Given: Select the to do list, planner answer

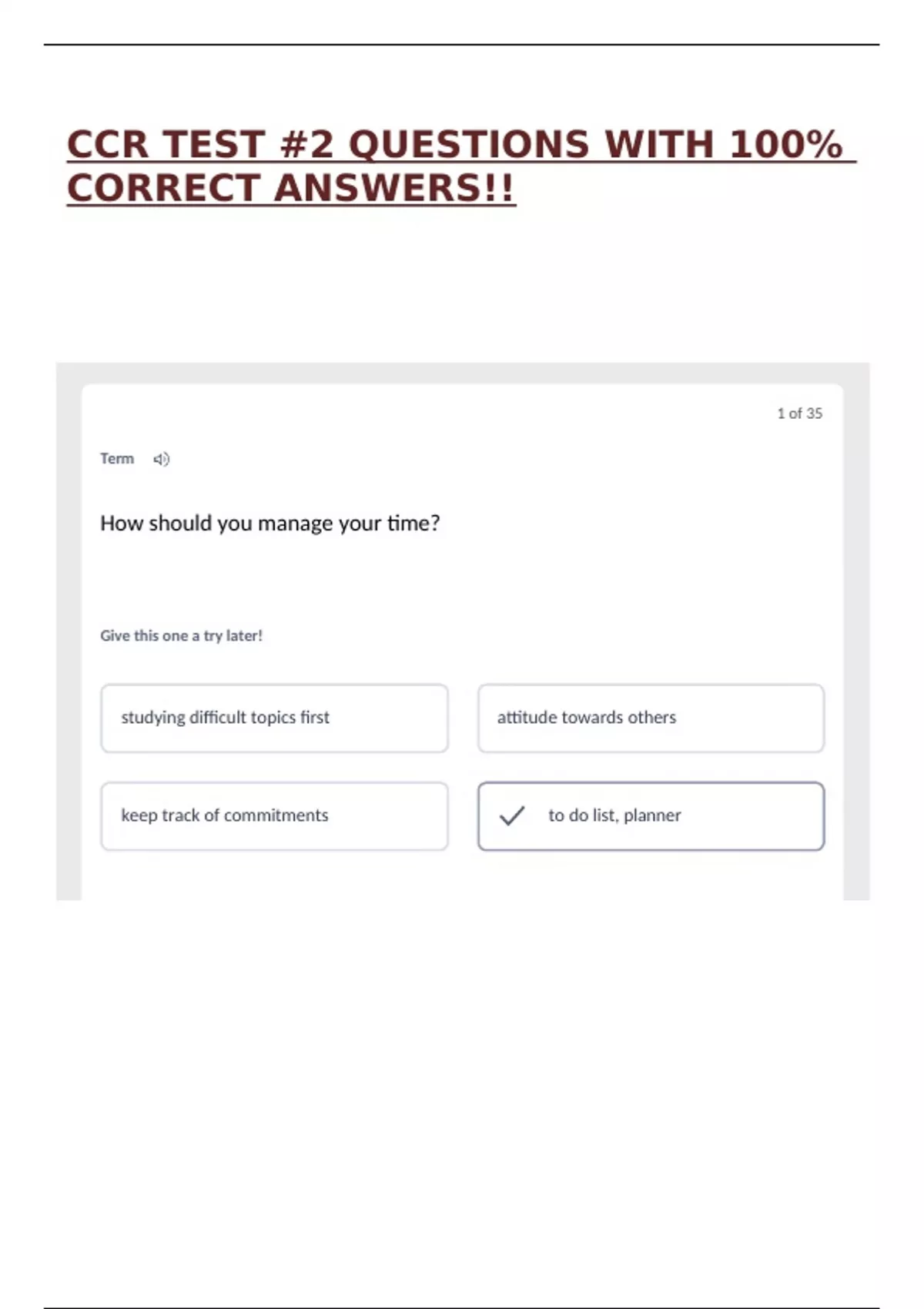Looking at the screenshot, I should (x=651, y=816).
